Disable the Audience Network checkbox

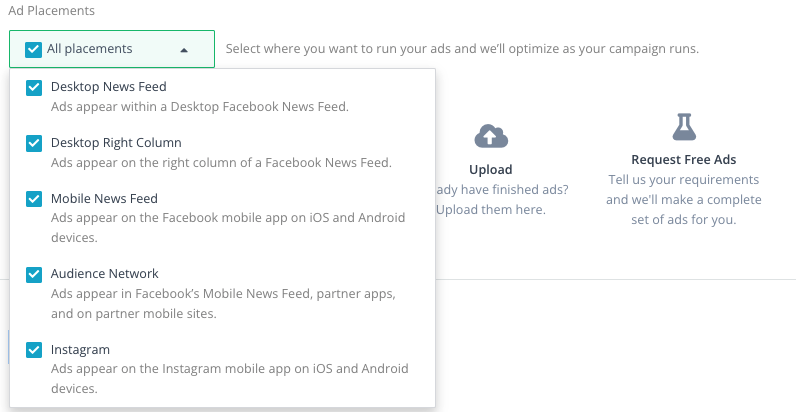pyautogui.click(x=34, y=274)
